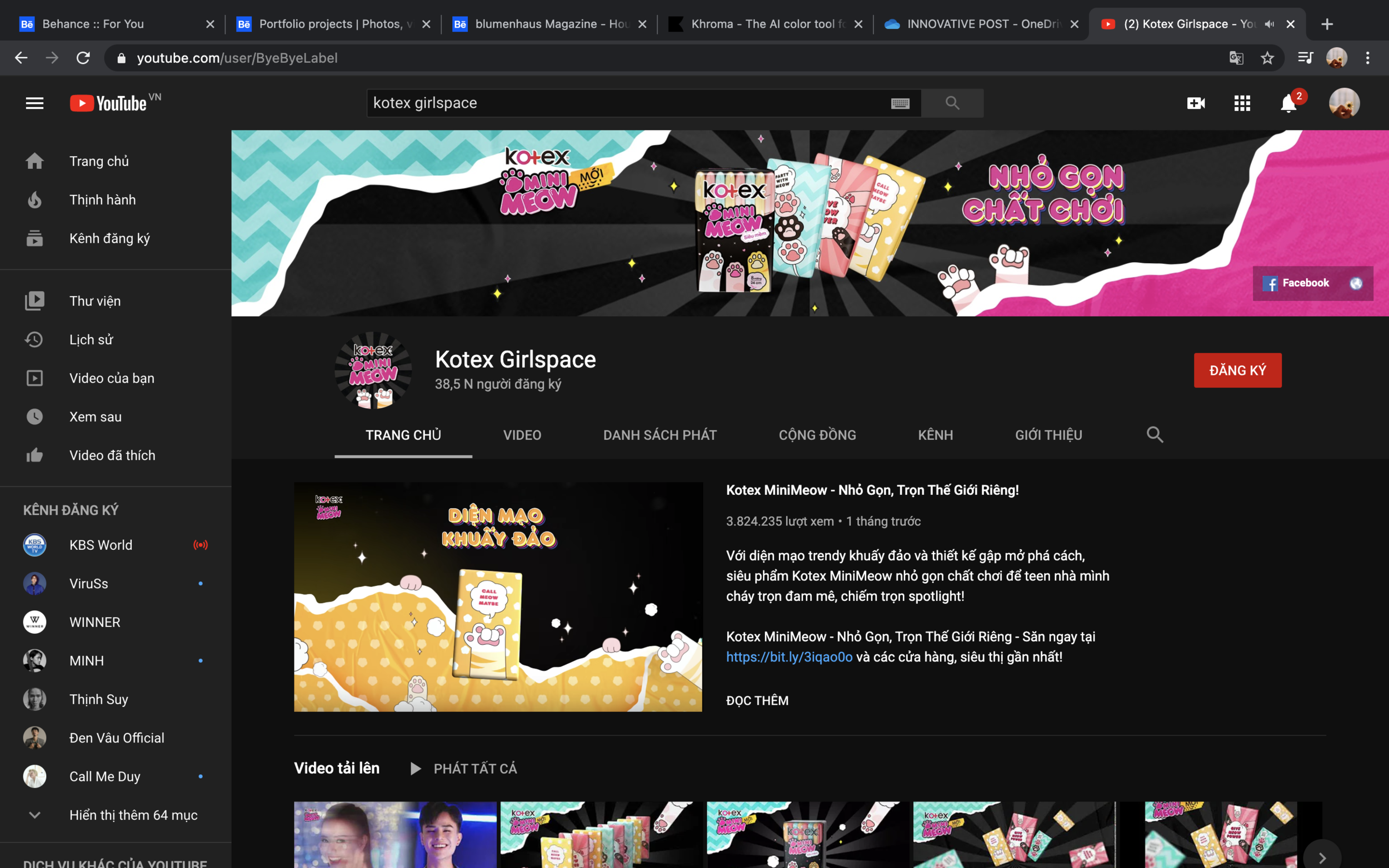Click the channel search magnifier icon
This screenshot has width=1389, height=868.
pos(1155,435)
